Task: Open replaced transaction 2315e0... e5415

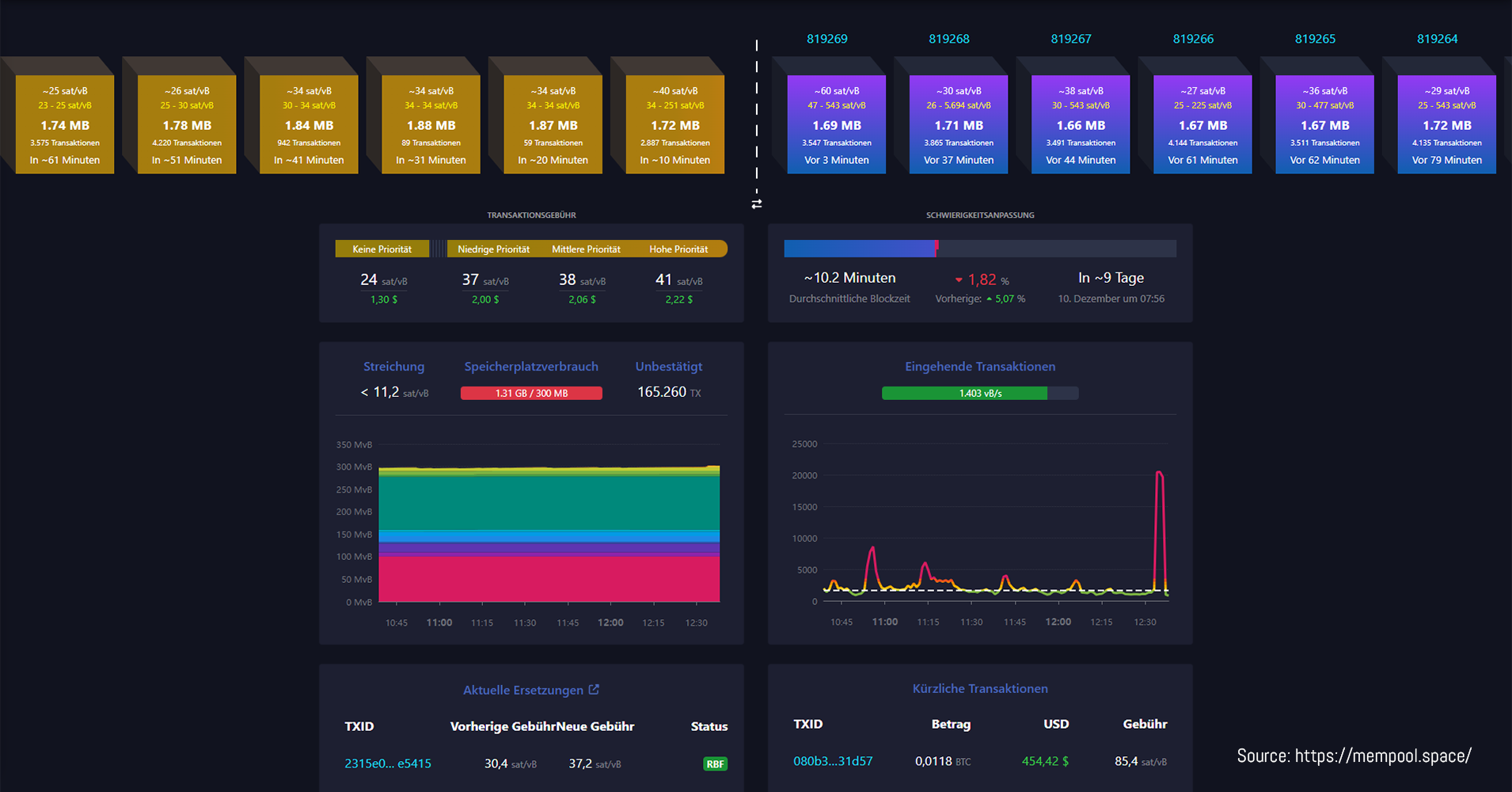Action: click(388, 763)
